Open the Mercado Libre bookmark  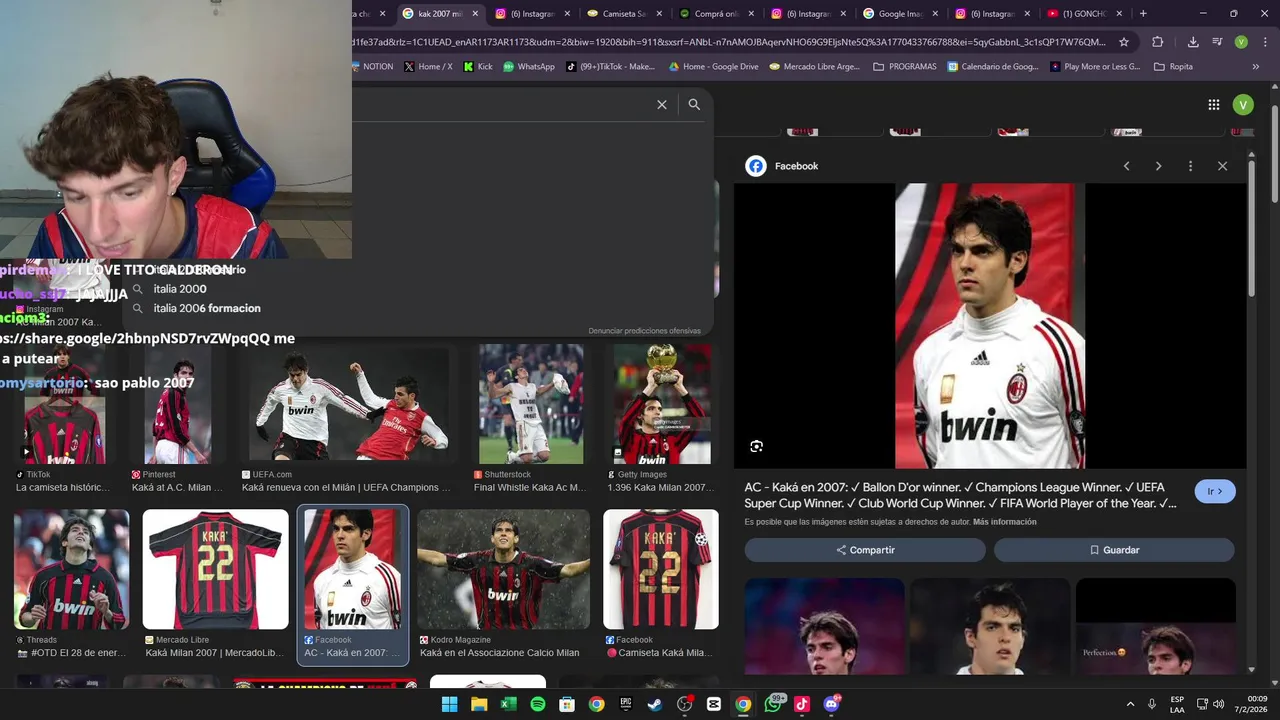(814, 67)
